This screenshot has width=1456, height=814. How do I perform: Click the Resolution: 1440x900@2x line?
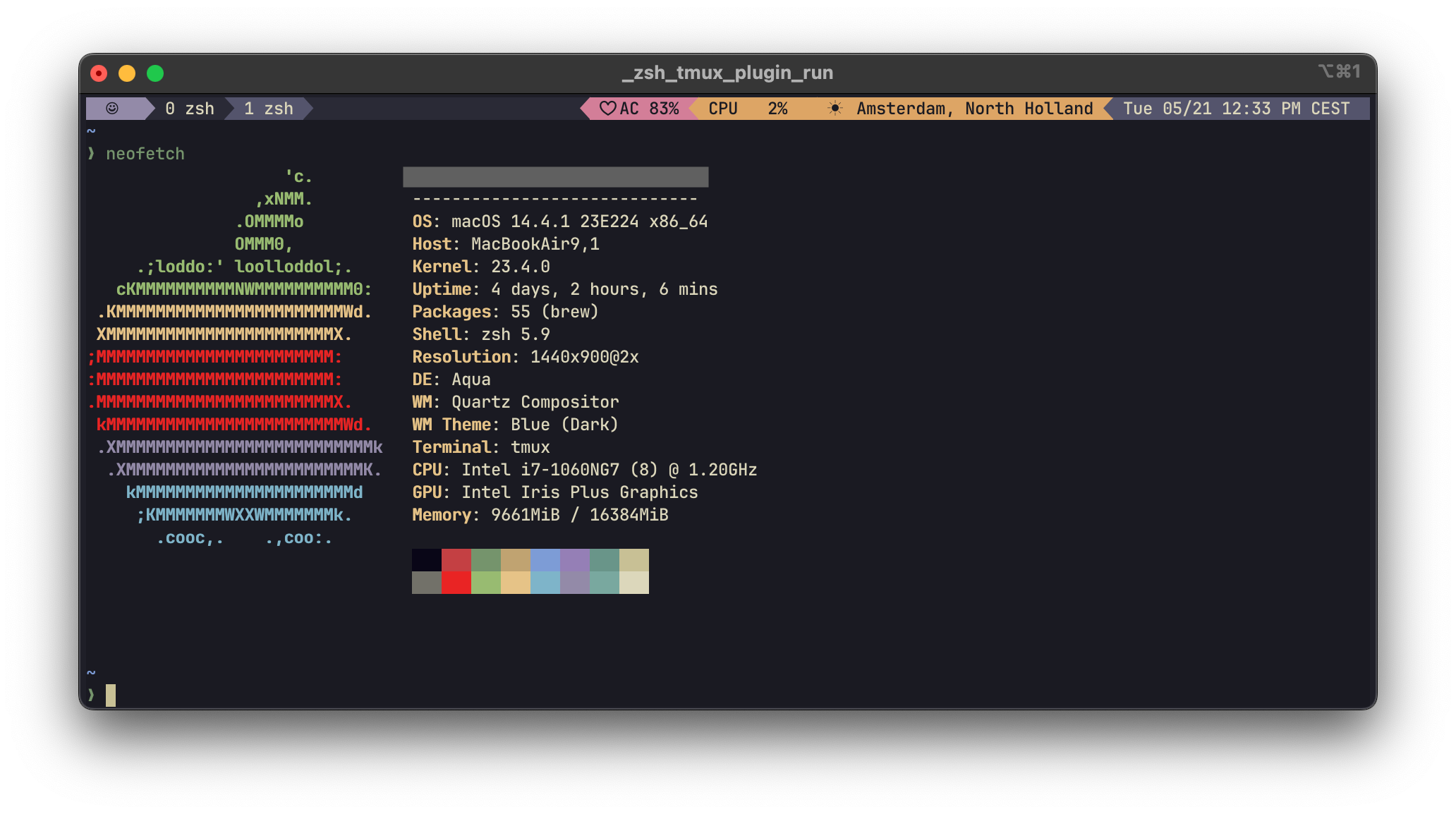point(526,357)
